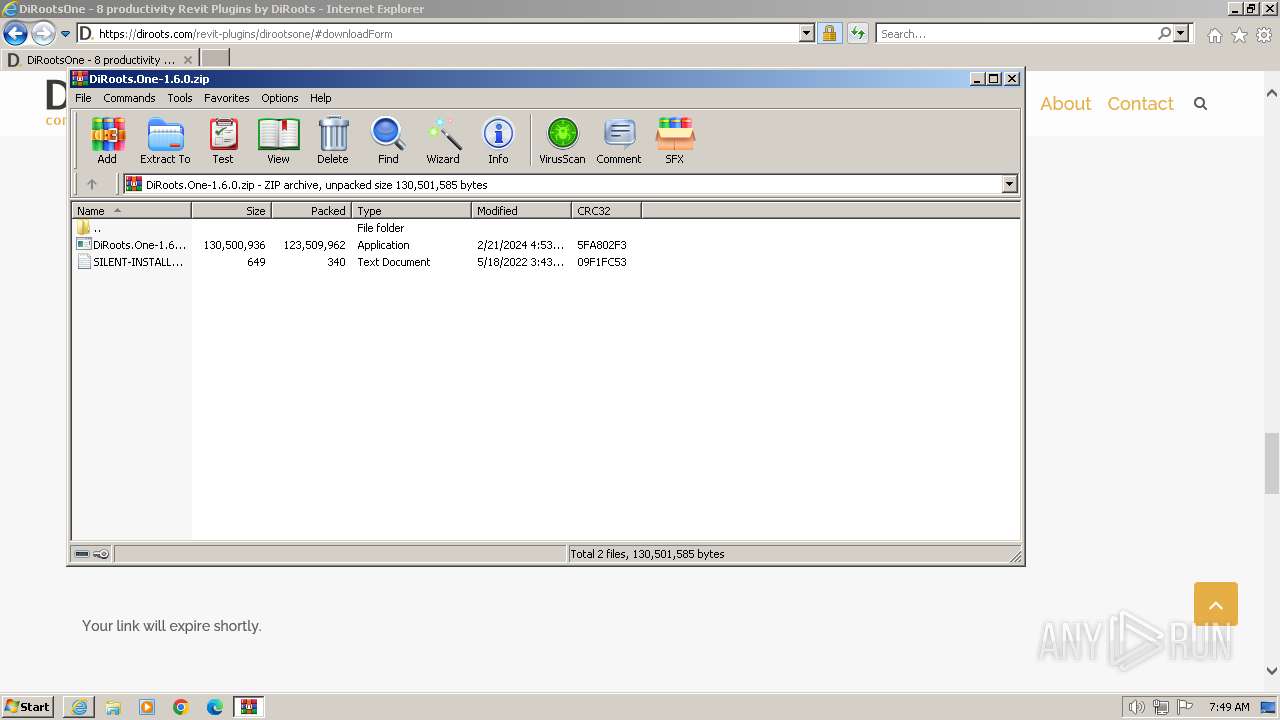Run VirusScan on the archive
1280x720 pixels.
click(x=562, y=140)
